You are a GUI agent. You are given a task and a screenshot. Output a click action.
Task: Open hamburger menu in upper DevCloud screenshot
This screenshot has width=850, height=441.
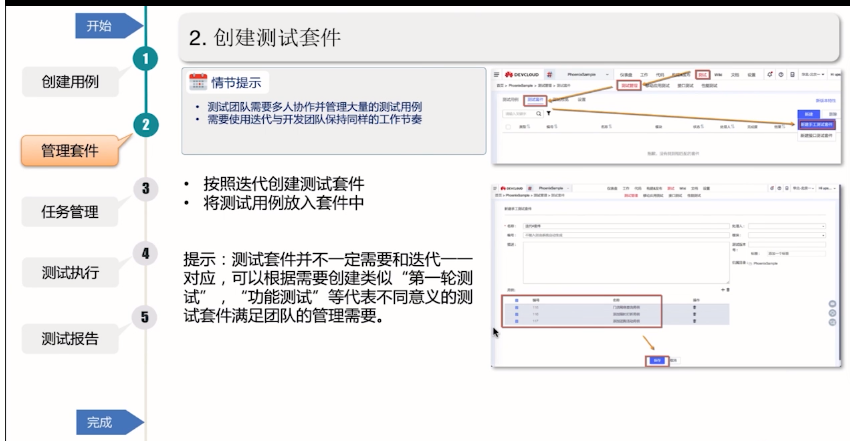coord(497,74)
